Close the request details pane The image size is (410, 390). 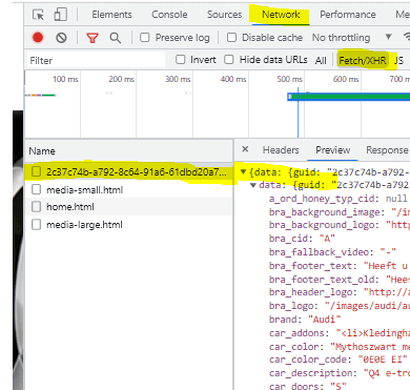[x=245, y=149]
